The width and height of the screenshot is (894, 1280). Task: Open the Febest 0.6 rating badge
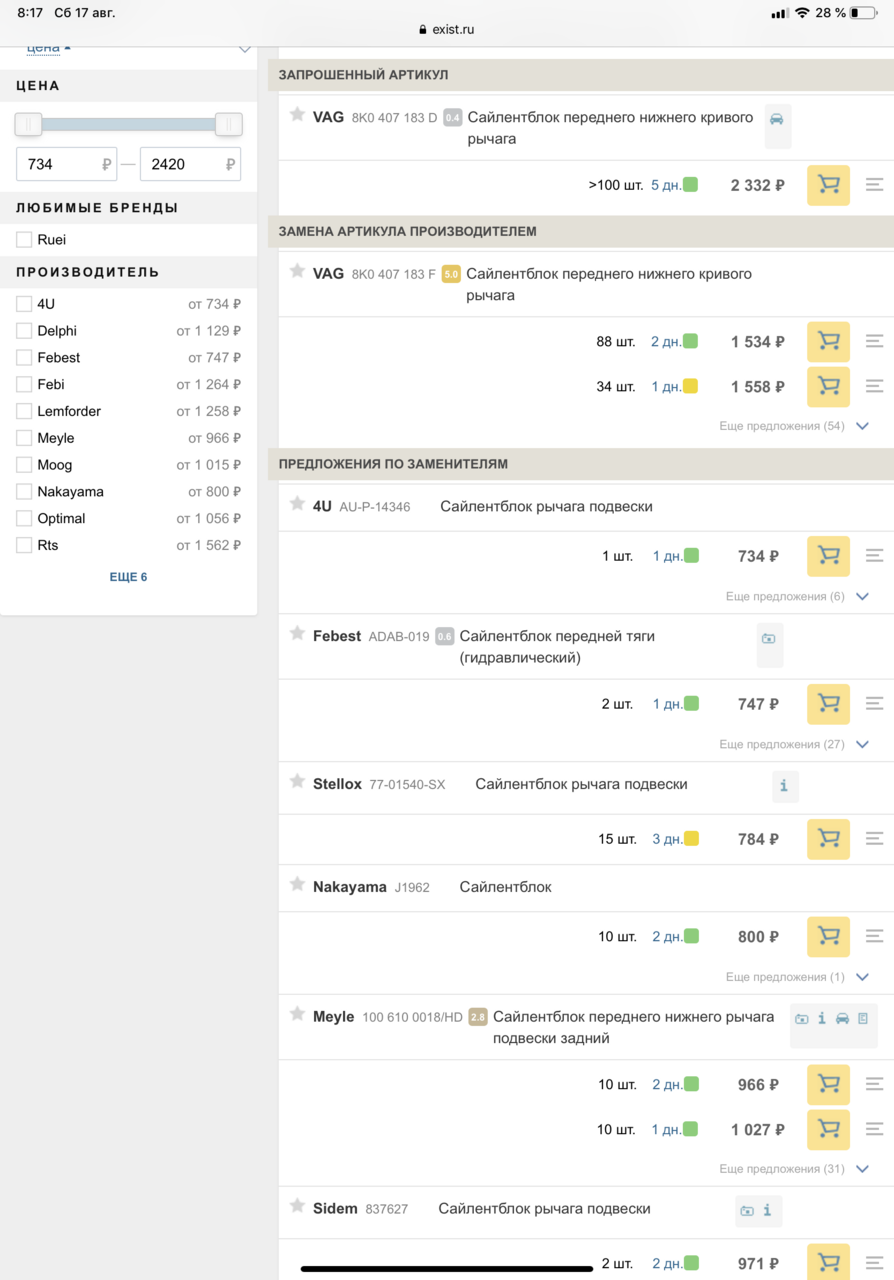click(445, 636)
